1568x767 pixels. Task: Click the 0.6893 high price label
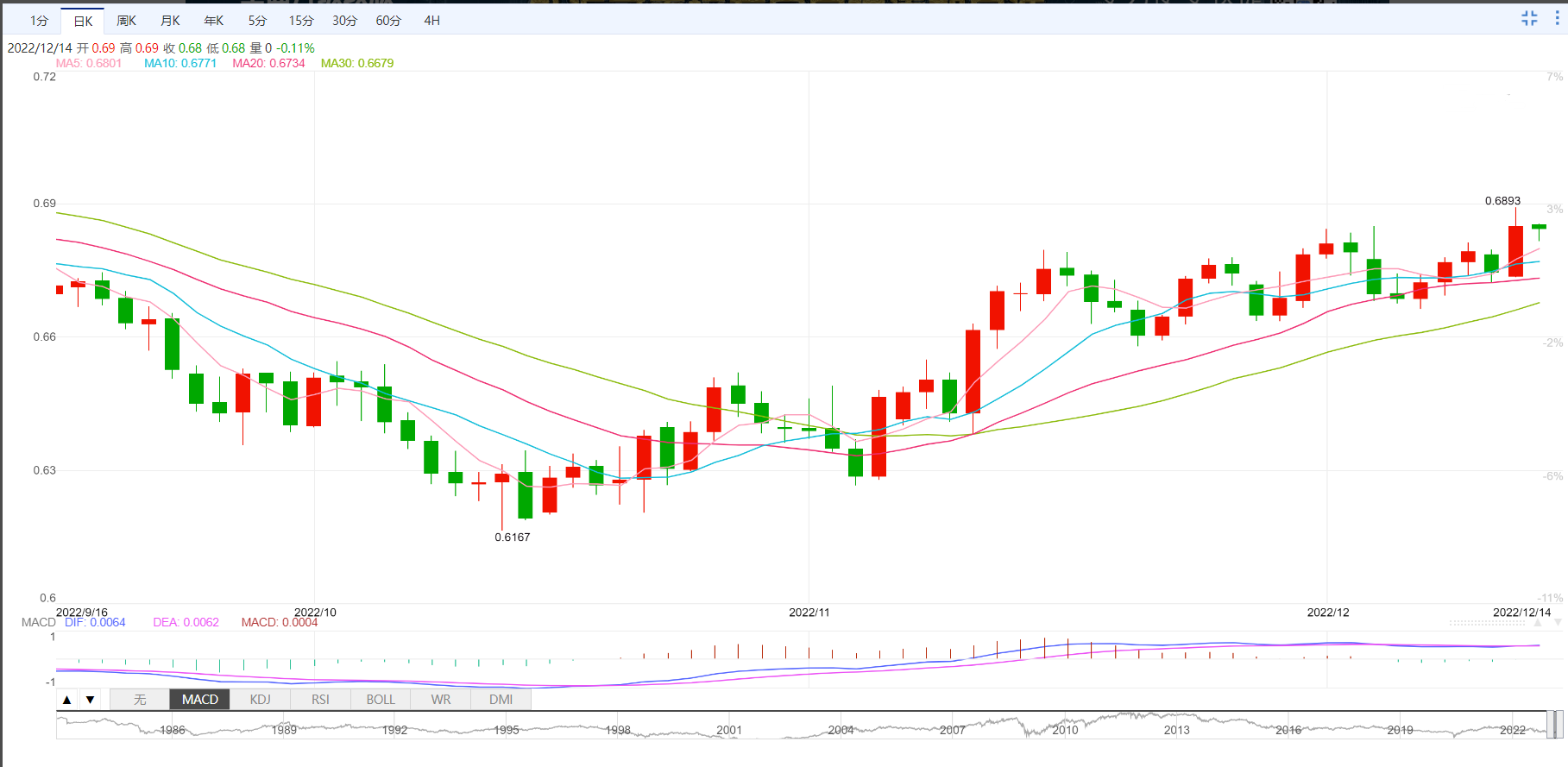click(1503, 201)
